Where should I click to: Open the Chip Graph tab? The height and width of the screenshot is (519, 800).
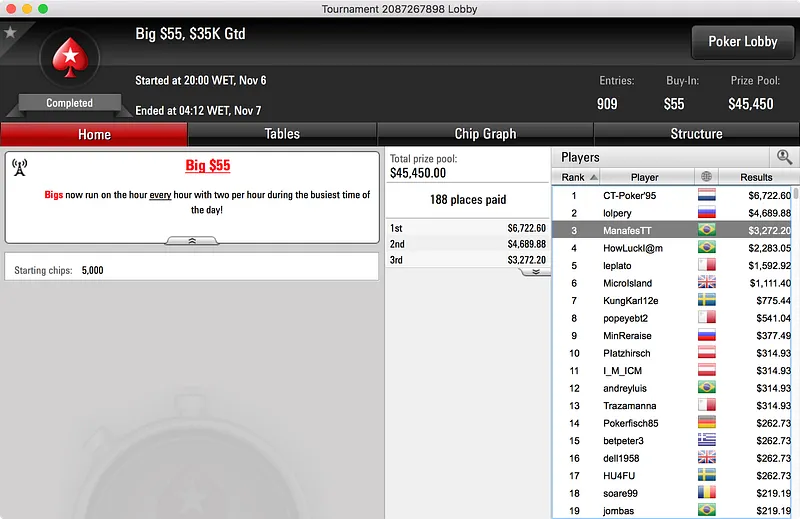click(485, 134)
